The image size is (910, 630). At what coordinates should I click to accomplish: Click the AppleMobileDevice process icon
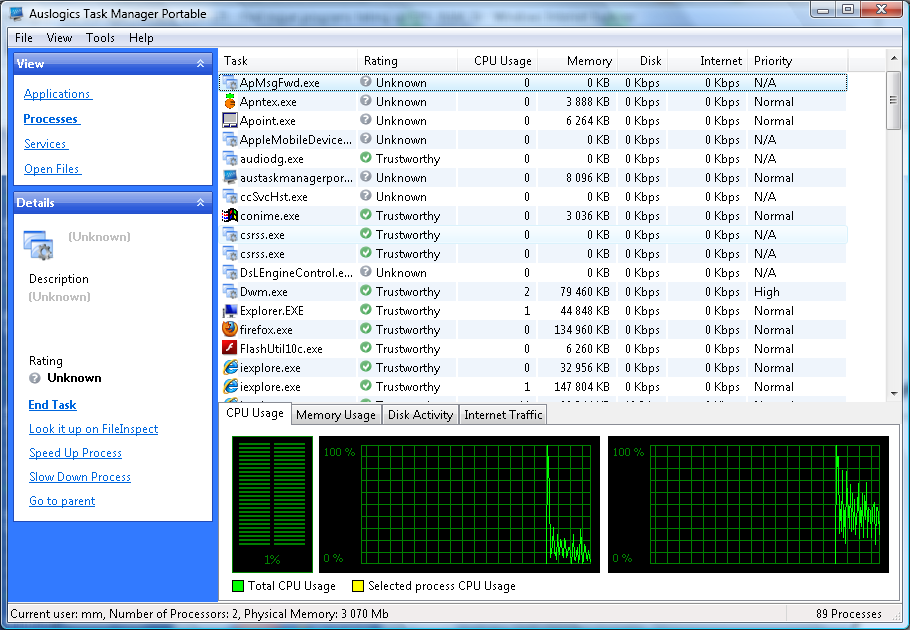pos(230,140)
